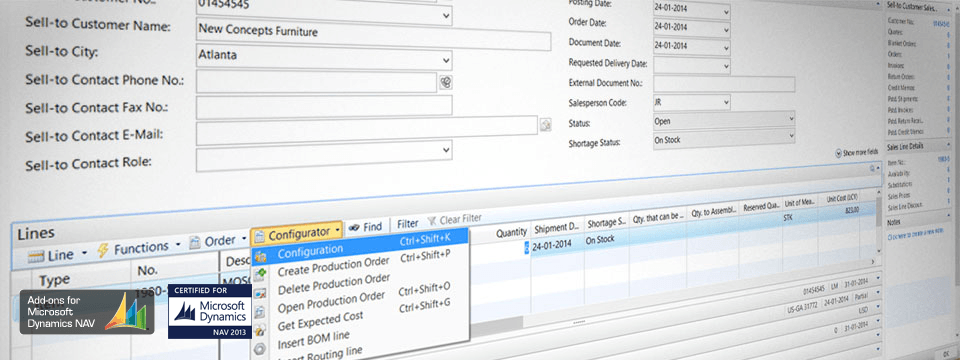This screenshot has width=960, height=360.
Task: Click the icon beside Create Production Order
Action: click(x=261, y=274)
